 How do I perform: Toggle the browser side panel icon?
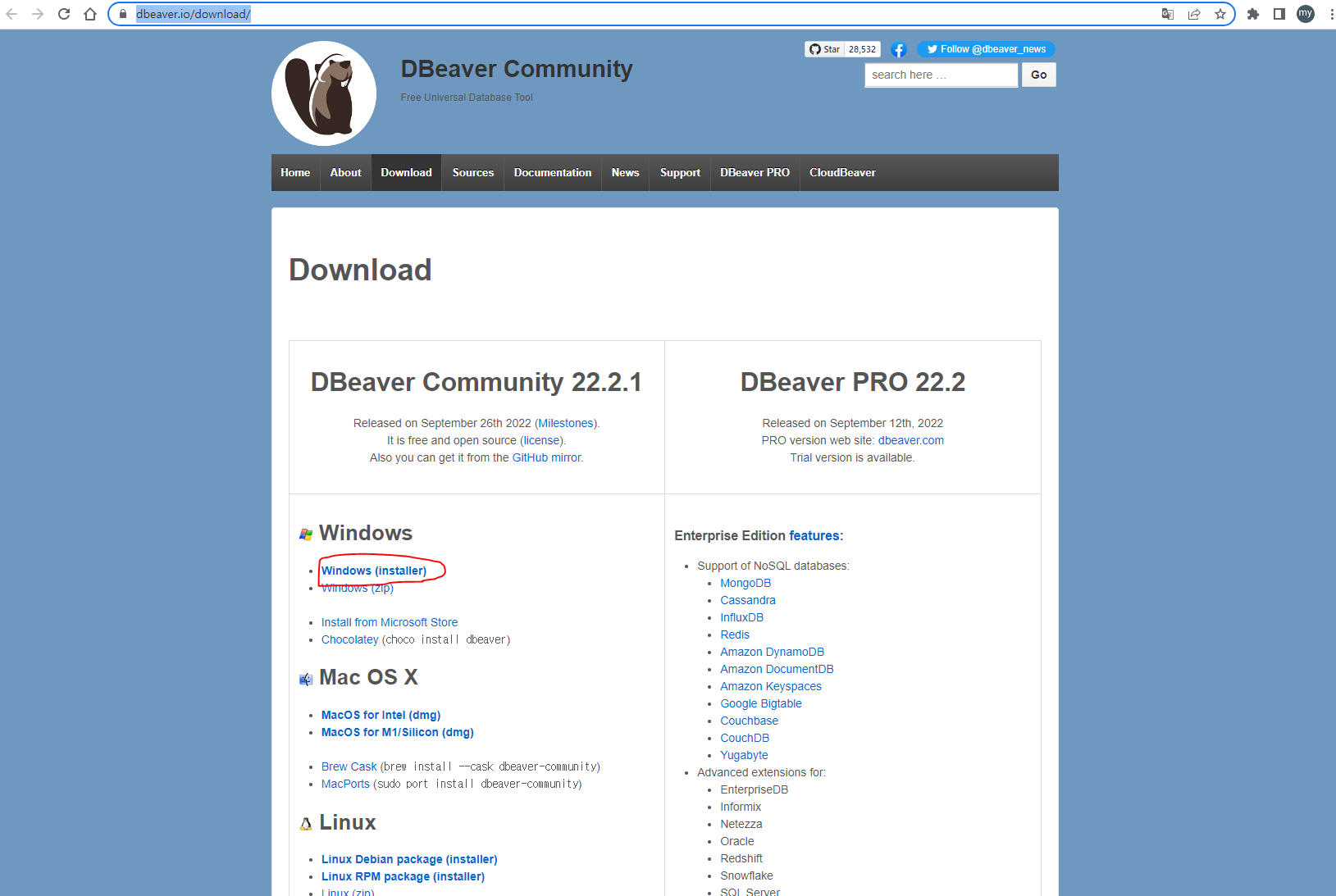(1279, 14)
